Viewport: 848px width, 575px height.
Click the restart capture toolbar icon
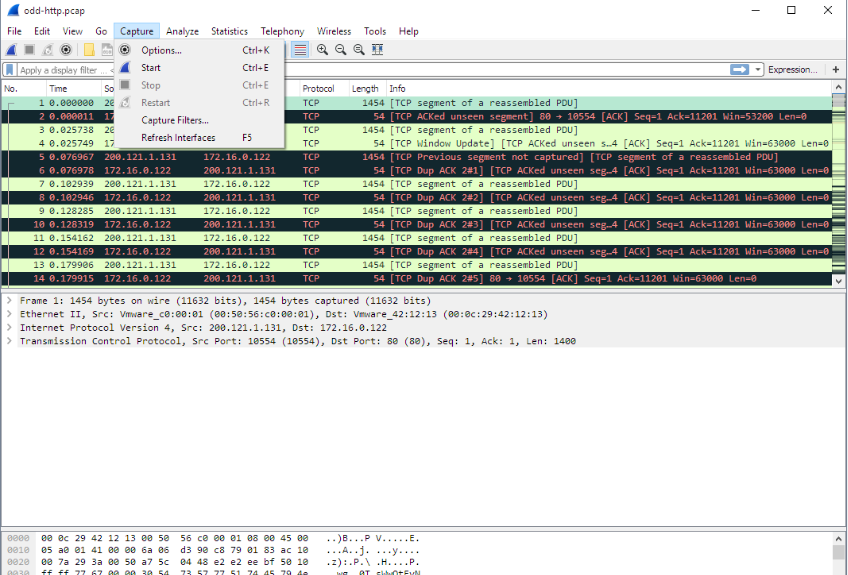tap(48, 50)
